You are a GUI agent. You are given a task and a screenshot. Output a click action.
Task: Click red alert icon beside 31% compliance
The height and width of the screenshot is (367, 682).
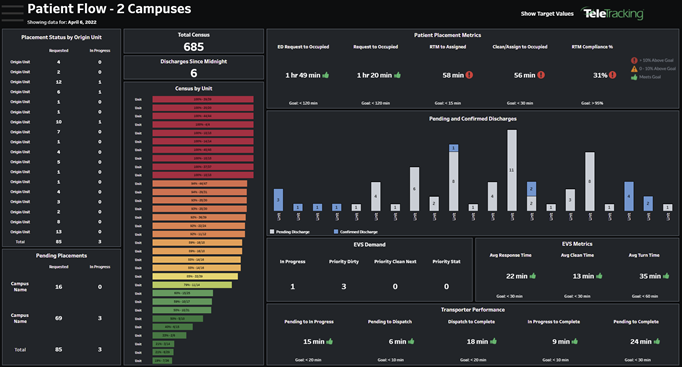(x=612, y=75)
